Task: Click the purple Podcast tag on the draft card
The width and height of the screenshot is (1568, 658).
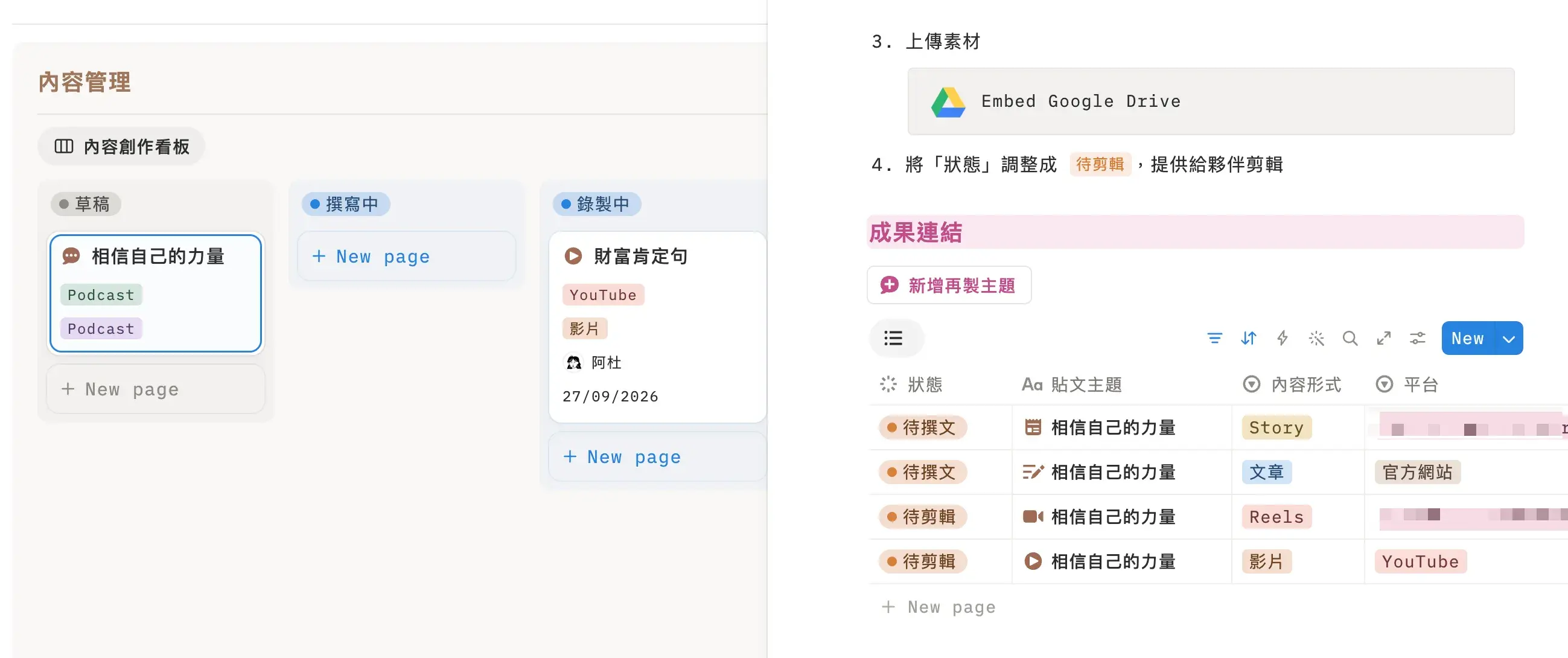Action: coord(101,328)
